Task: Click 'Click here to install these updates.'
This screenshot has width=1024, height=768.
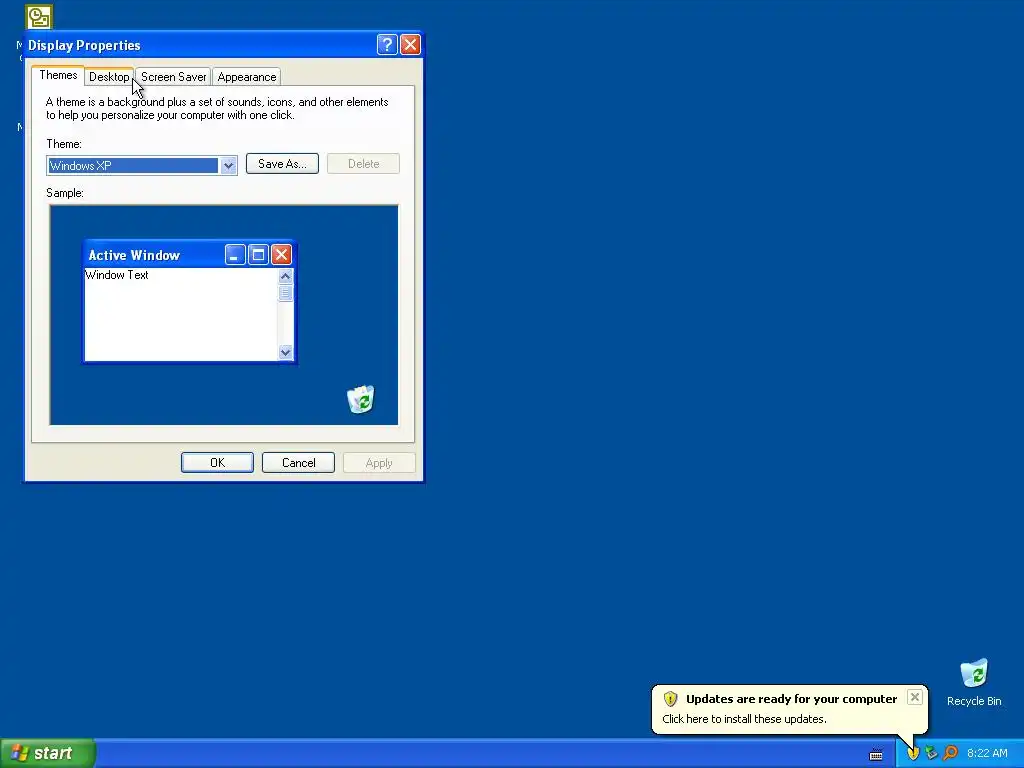Action: [744, 719]
